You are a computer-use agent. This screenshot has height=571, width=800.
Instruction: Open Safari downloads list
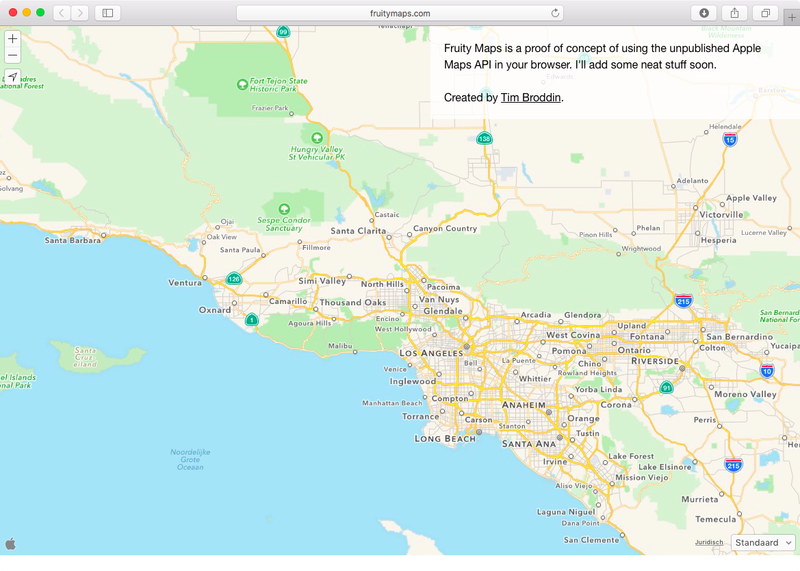tap(704, 13)
